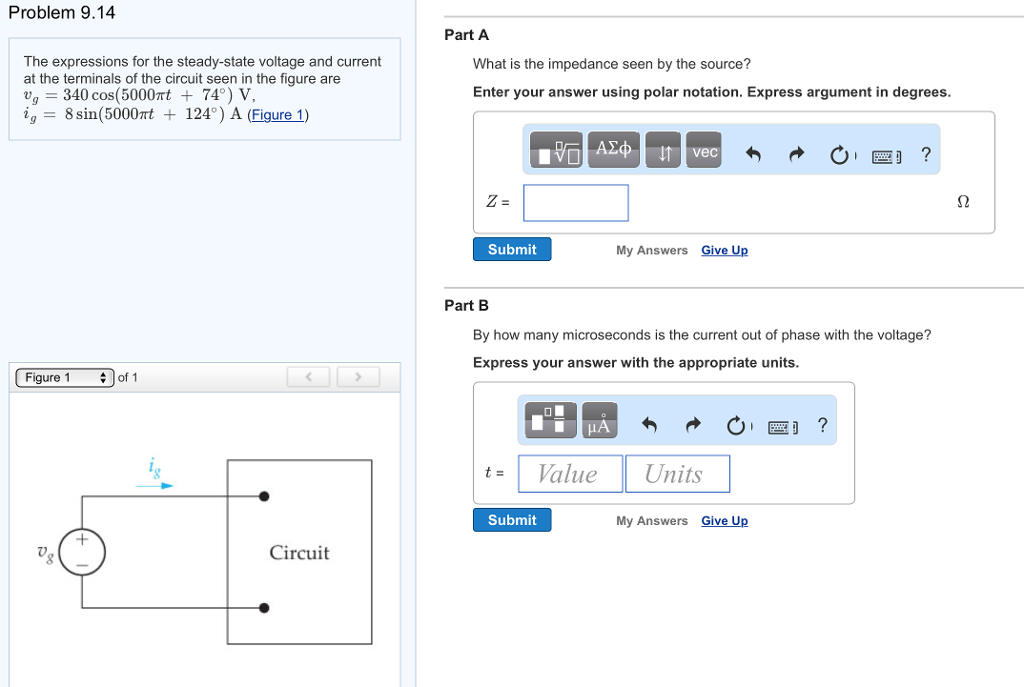Click the Units field in Part B

(677, 473)
